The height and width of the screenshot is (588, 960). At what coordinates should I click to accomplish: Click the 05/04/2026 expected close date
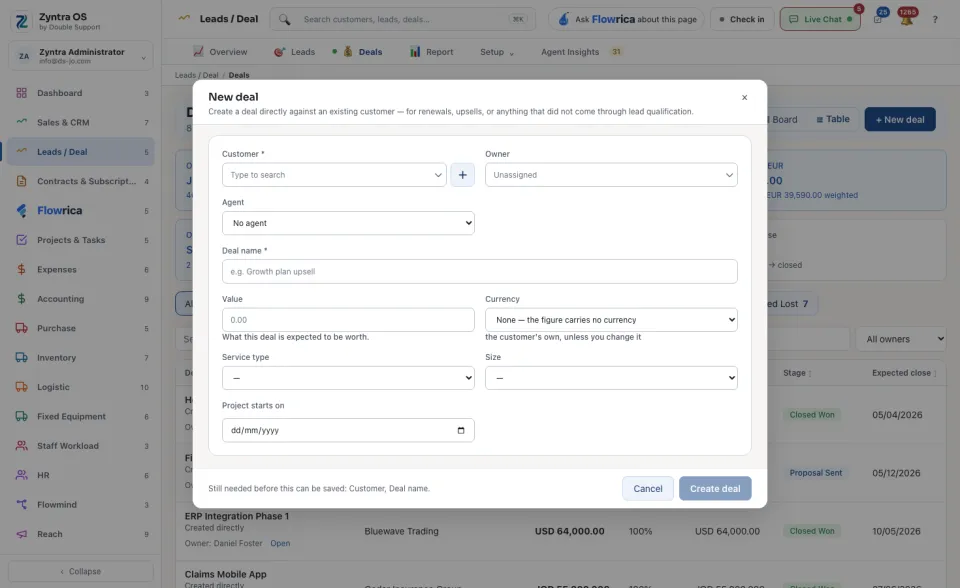pyautogui.click(x=897, y=415)
